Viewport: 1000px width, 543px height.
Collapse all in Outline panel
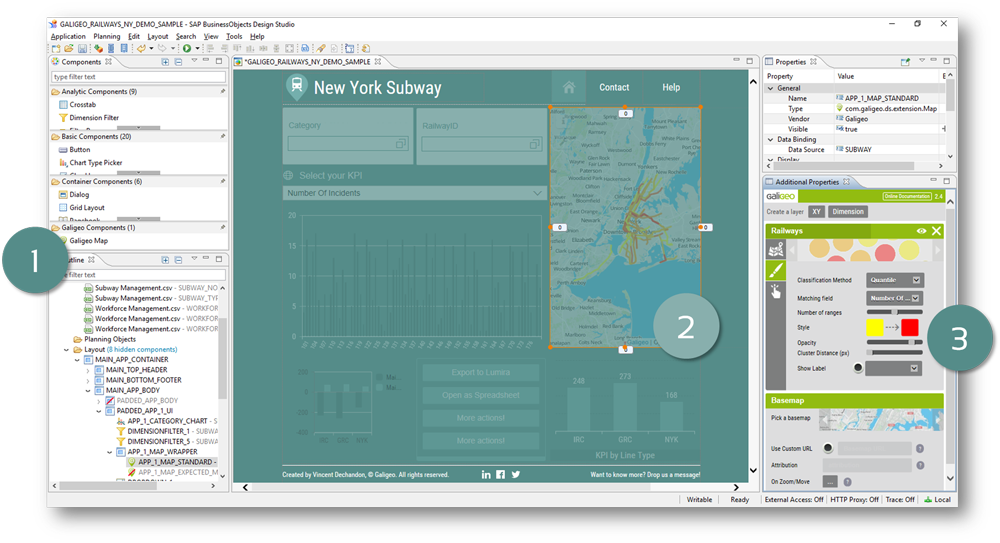(x=178, y=260)
